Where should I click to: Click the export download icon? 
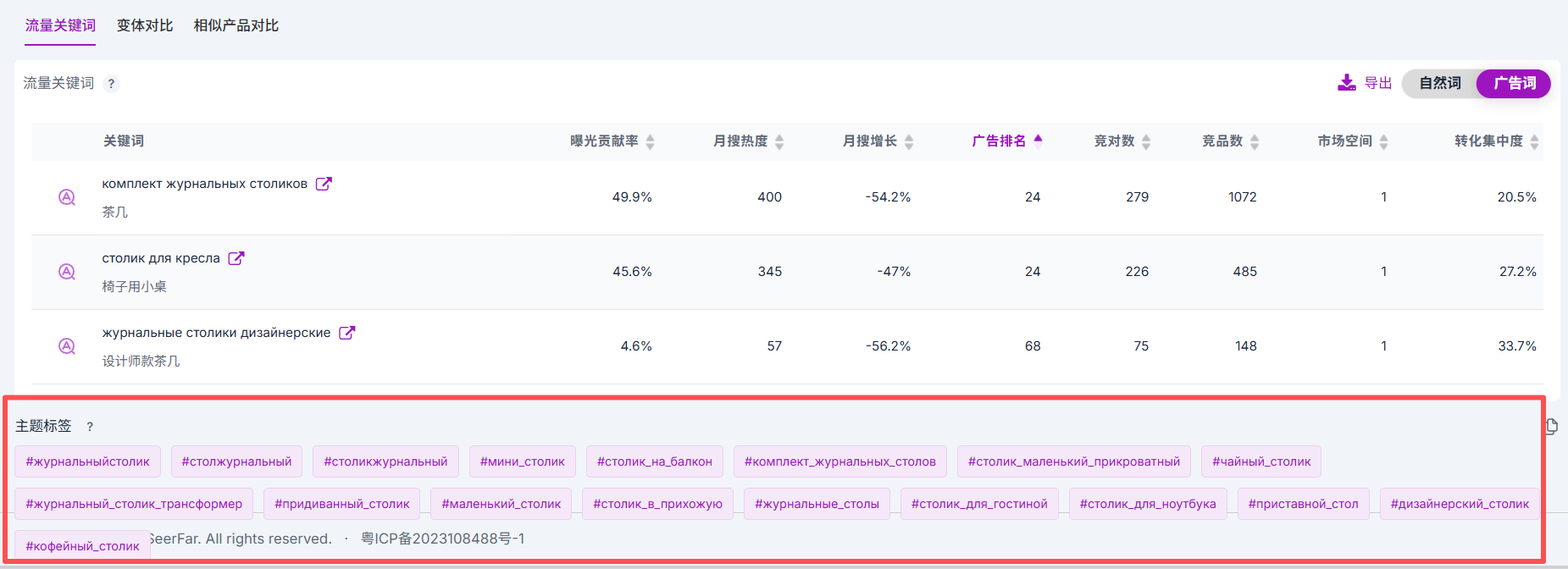[x=1346, y=83]
